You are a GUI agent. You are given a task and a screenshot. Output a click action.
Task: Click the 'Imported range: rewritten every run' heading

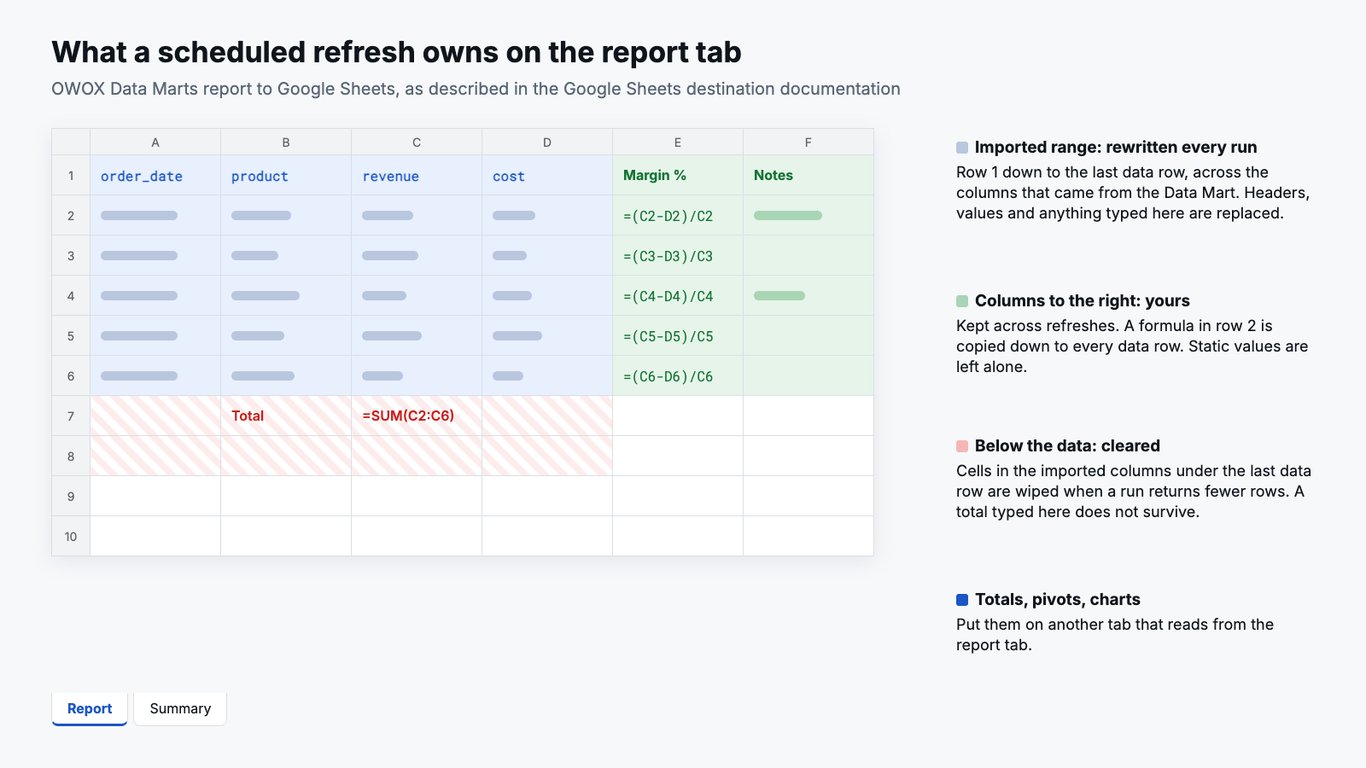1116,147
